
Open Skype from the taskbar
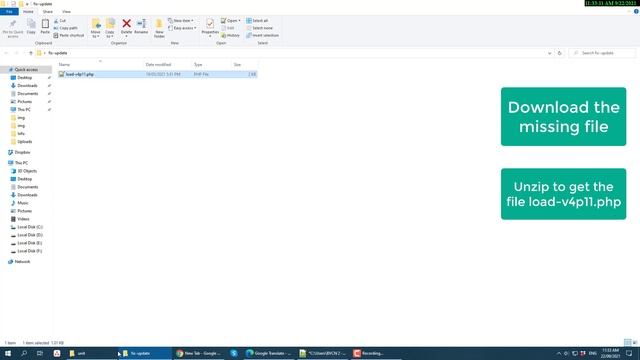pos(234,353)
